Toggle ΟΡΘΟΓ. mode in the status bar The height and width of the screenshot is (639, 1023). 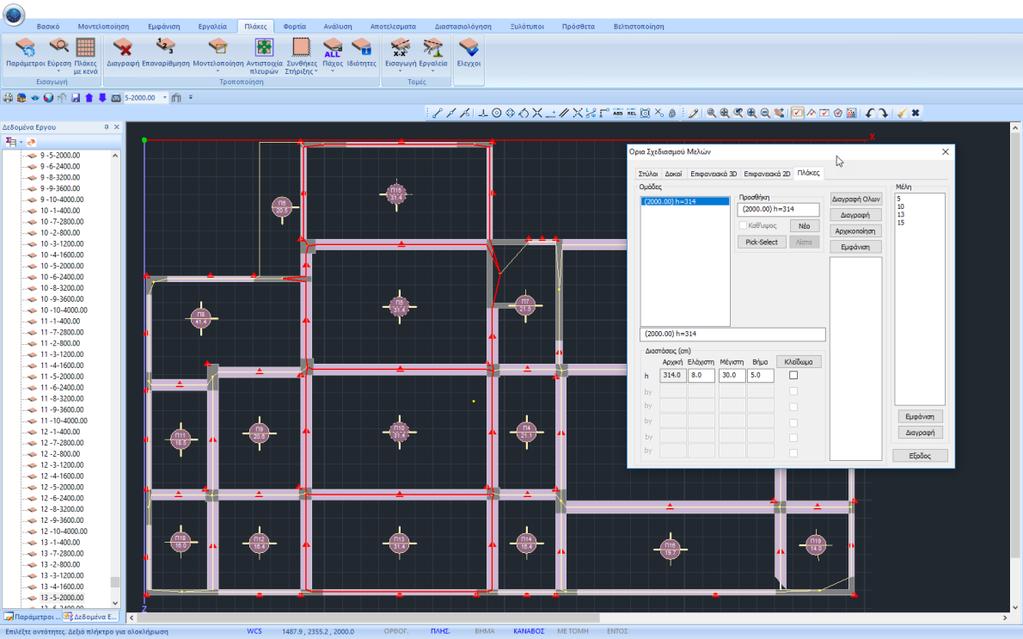pos(396,631)
